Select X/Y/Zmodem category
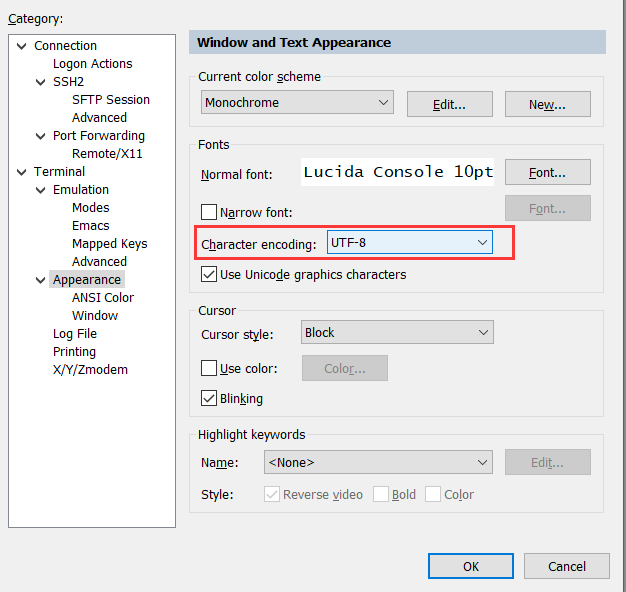 [x=90, y=370]
